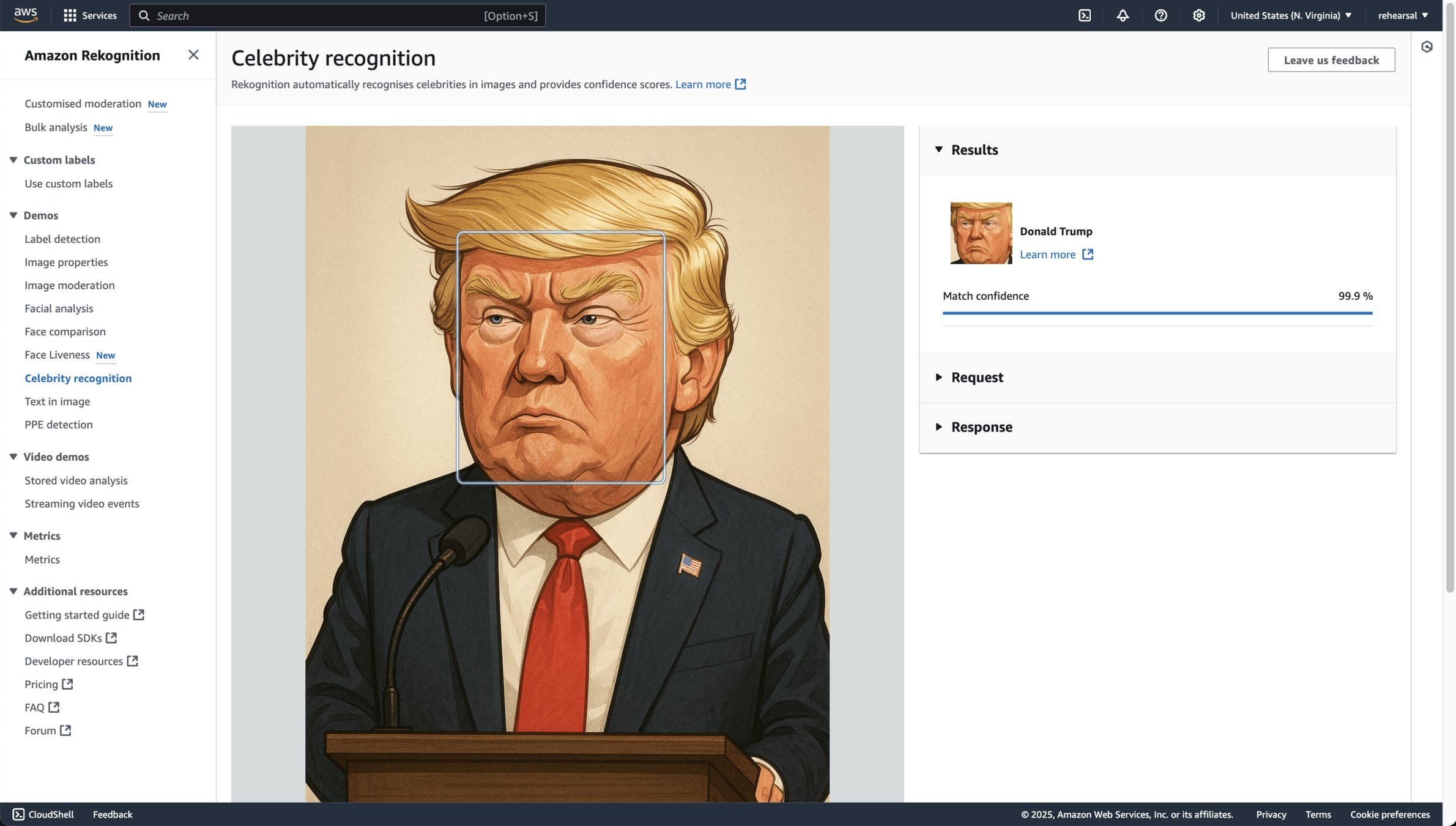This screenshot has width=1456, height=826.
Task: Click the AWS logo home icon
Action: (26, 15)
